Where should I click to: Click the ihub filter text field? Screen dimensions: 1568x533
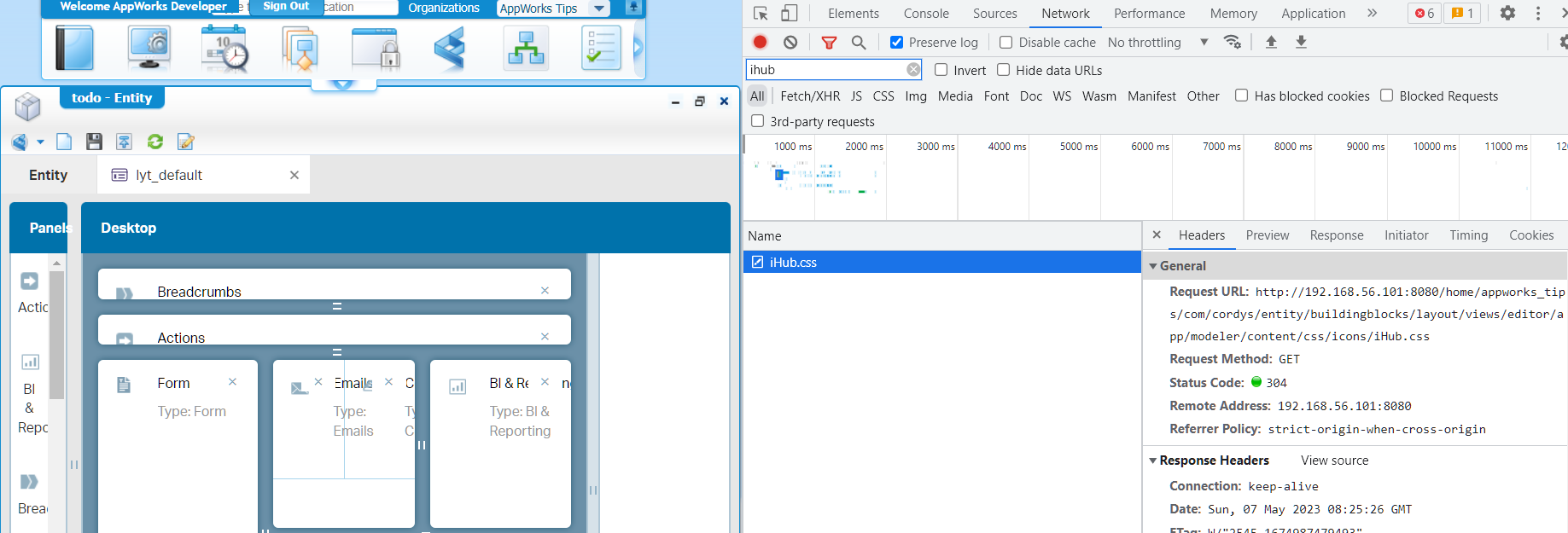(x=825, y=70)
